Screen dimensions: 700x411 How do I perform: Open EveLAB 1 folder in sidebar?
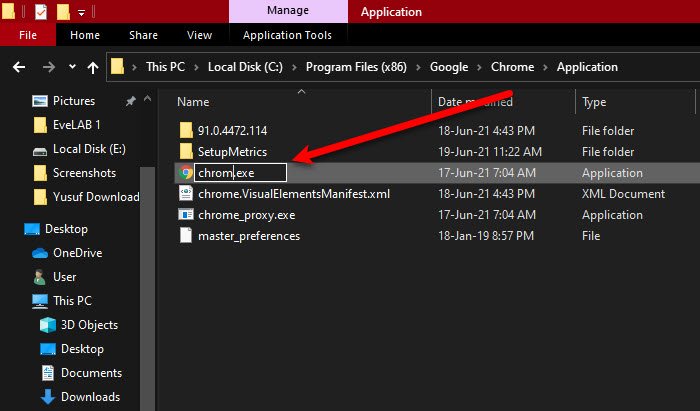[76, 125]
